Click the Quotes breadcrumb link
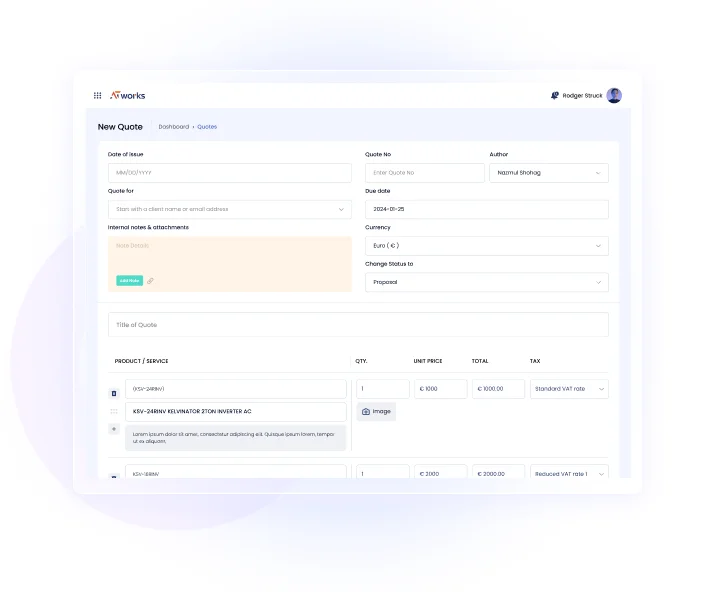Viewport: 704px width, 592px height. point(207,127)
